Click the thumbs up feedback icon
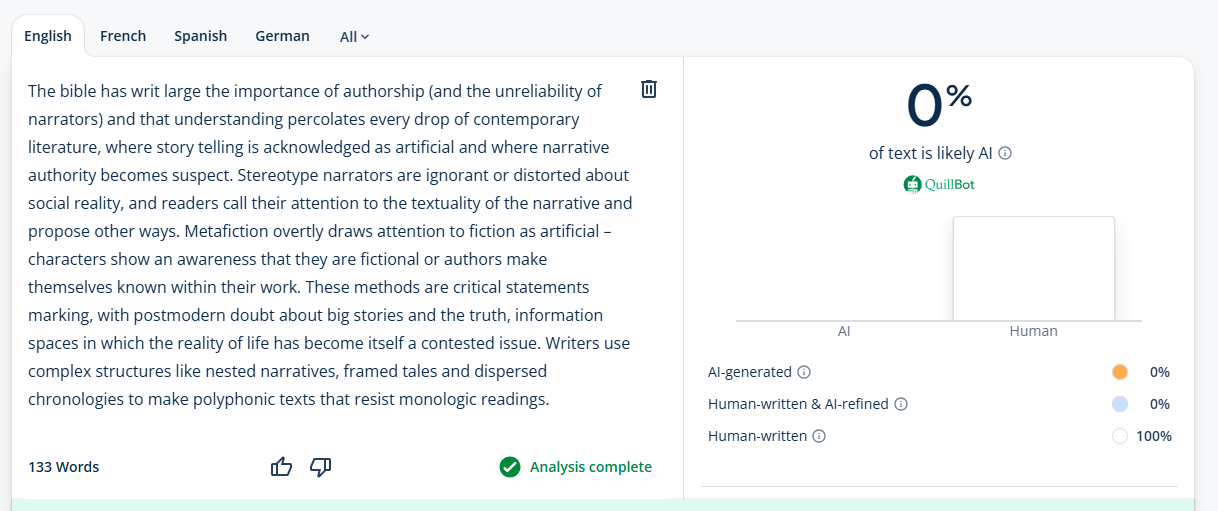Image resolution: width=1218 pixels, height=511 pixels. click(x=282, y=467)
